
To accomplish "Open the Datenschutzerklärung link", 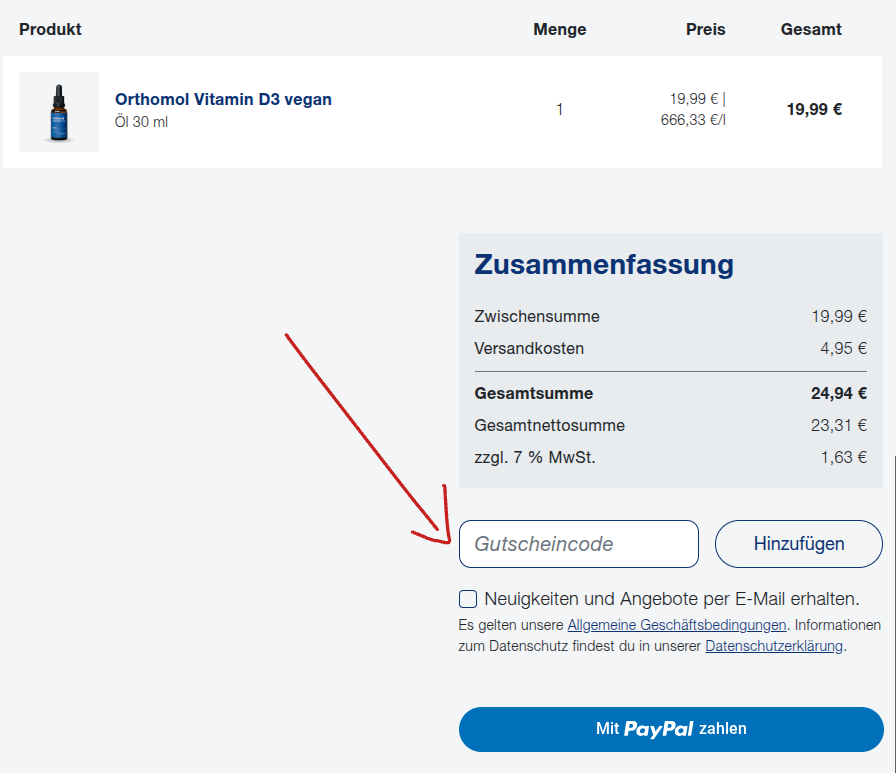I will [x=774, y=646].
